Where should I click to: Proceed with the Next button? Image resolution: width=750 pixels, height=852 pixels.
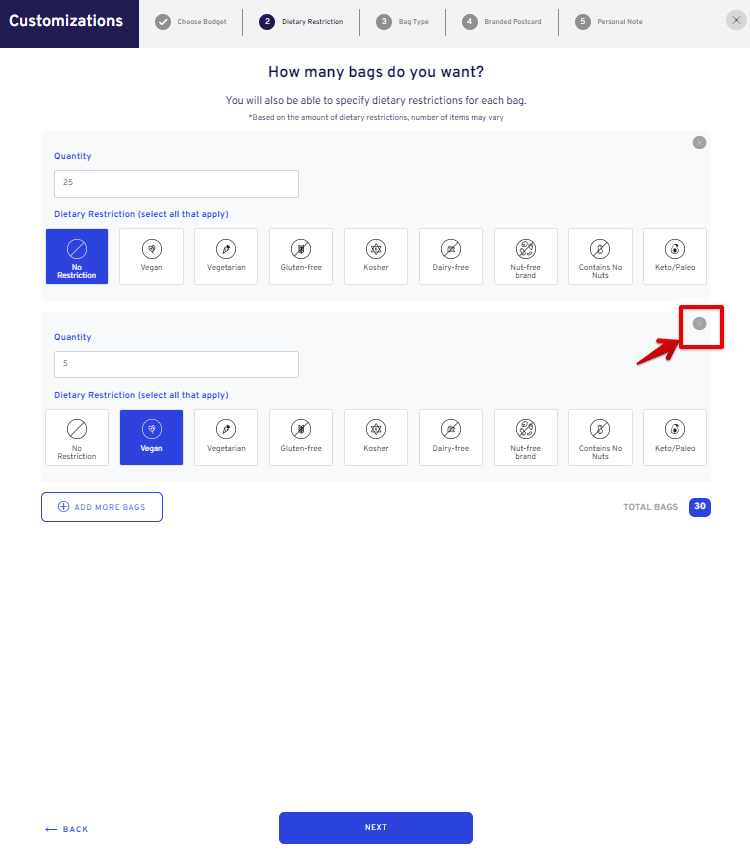click(376, 828)
